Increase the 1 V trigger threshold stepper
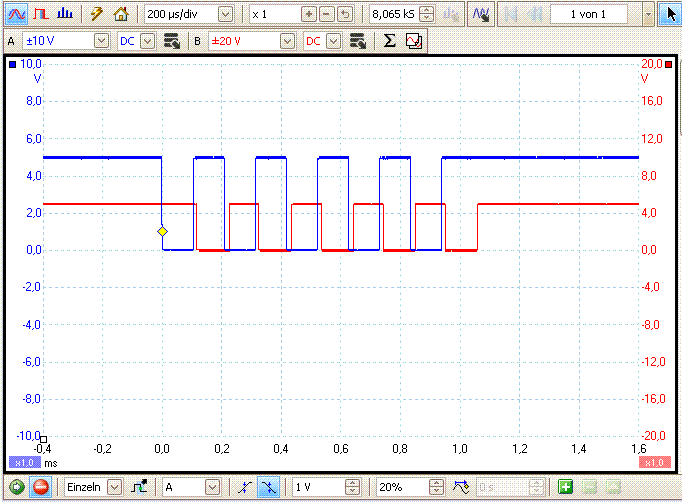 pyautogui.click(x=352, y=483)
